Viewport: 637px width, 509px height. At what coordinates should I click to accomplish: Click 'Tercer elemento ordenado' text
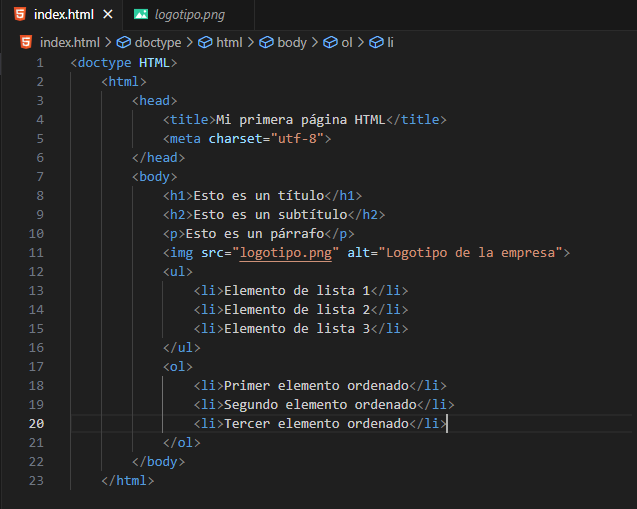(316, 424)
